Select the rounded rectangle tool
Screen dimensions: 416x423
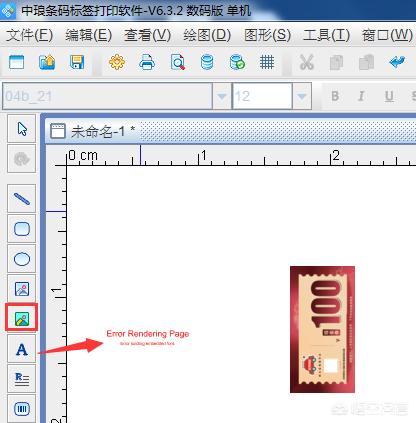click(x=22, y=229)
